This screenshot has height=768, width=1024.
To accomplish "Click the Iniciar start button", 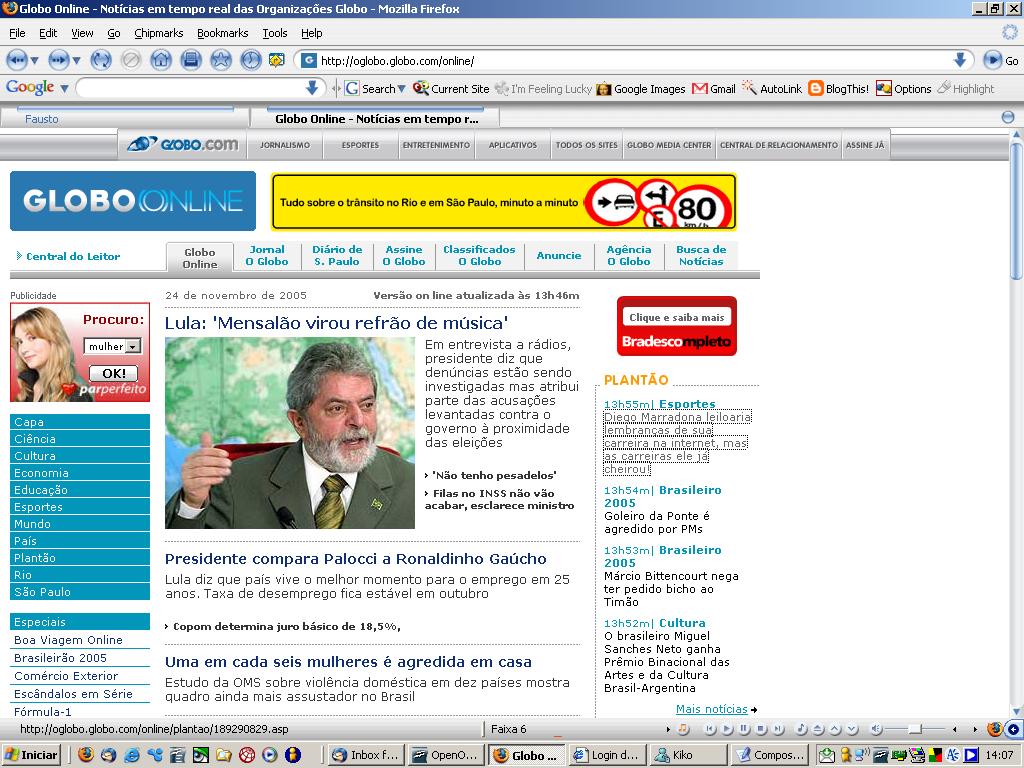I will pos(31,755).
